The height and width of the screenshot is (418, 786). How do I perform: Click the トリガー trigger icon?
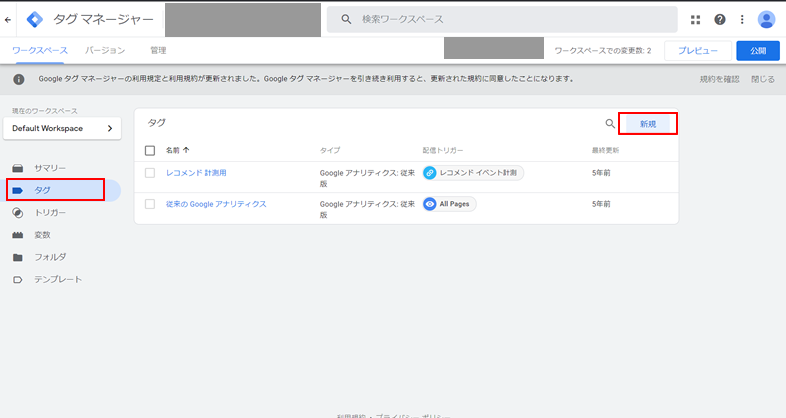click(x=18, y=213)
